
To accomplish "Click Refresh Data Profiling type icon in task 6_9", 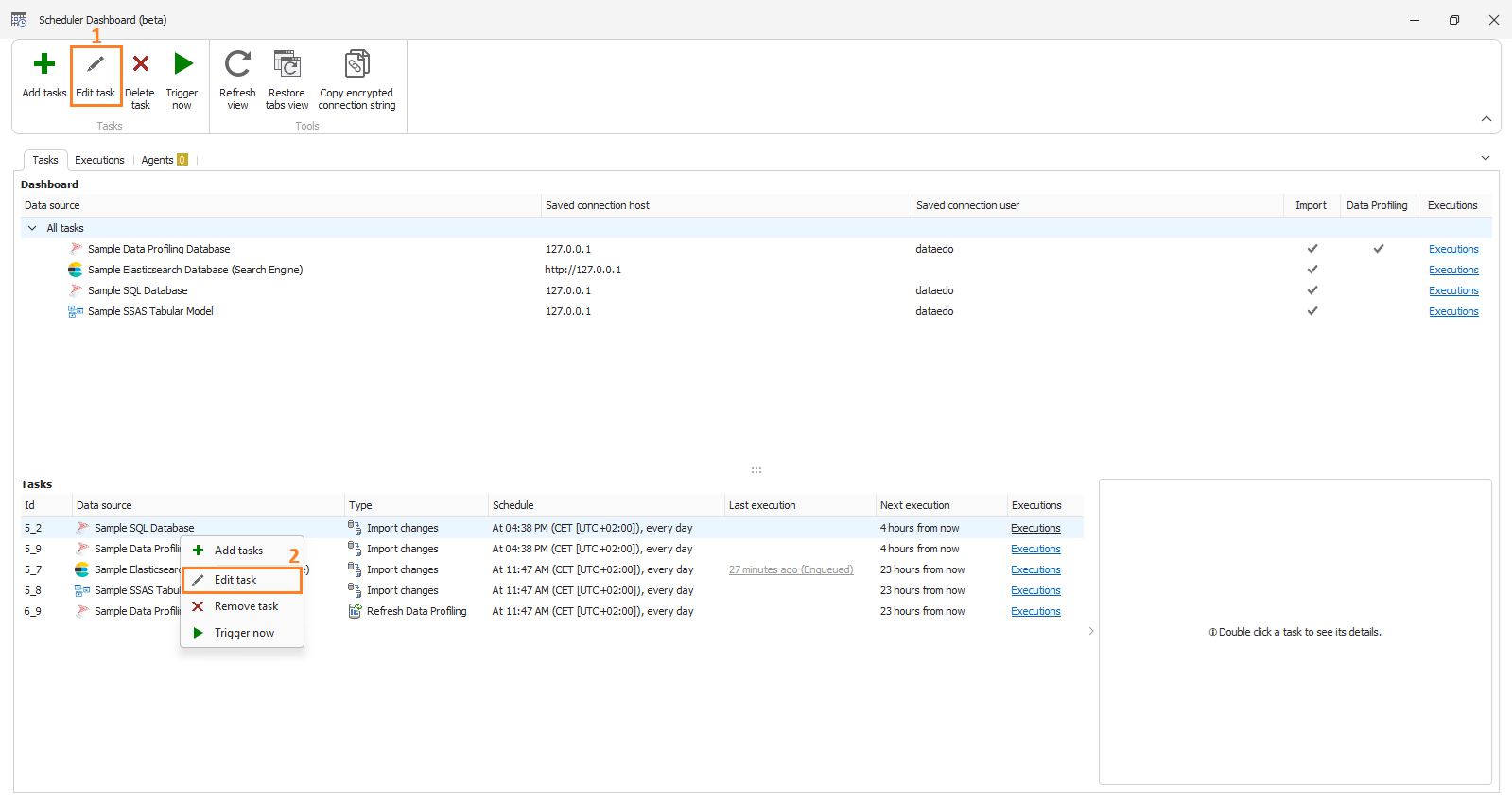I will tap(355, 611).
